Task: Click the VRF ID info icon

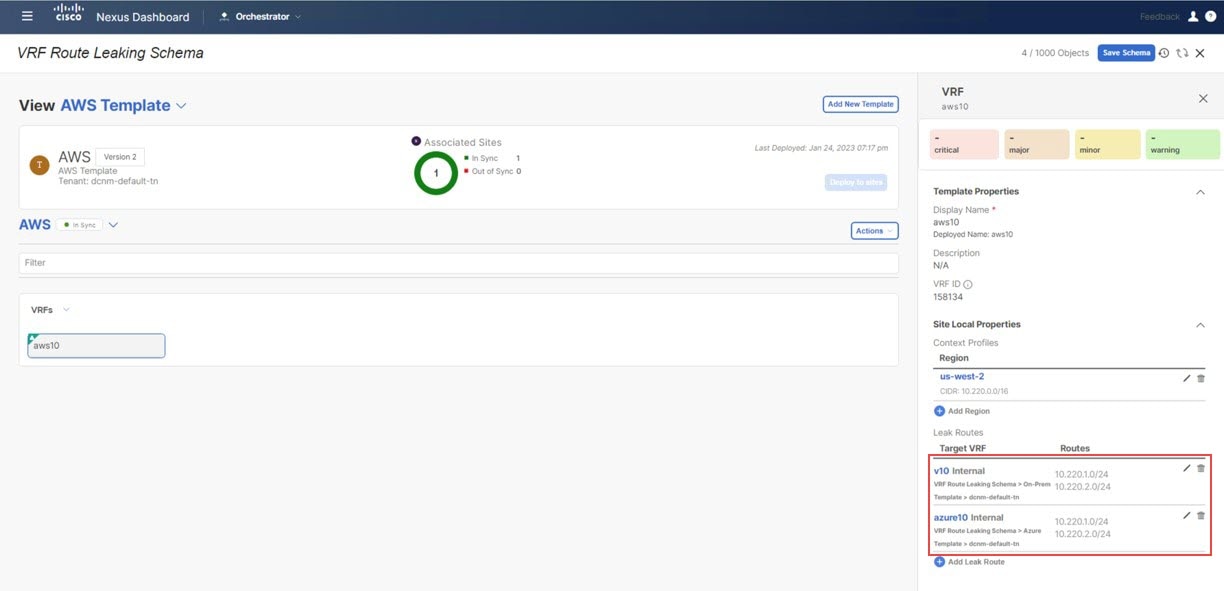Action: 968,284
